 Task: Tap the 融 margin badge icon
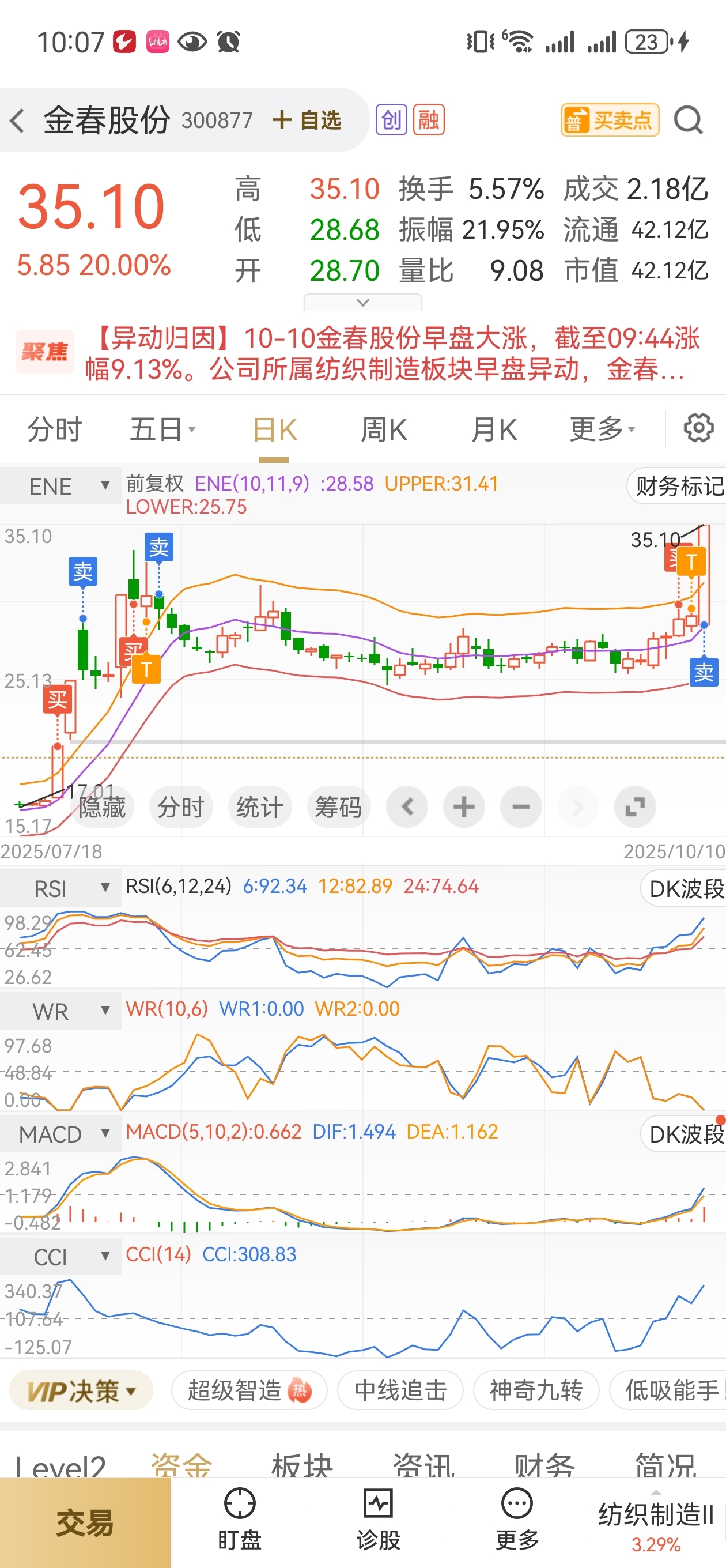(x=429, y=120)
